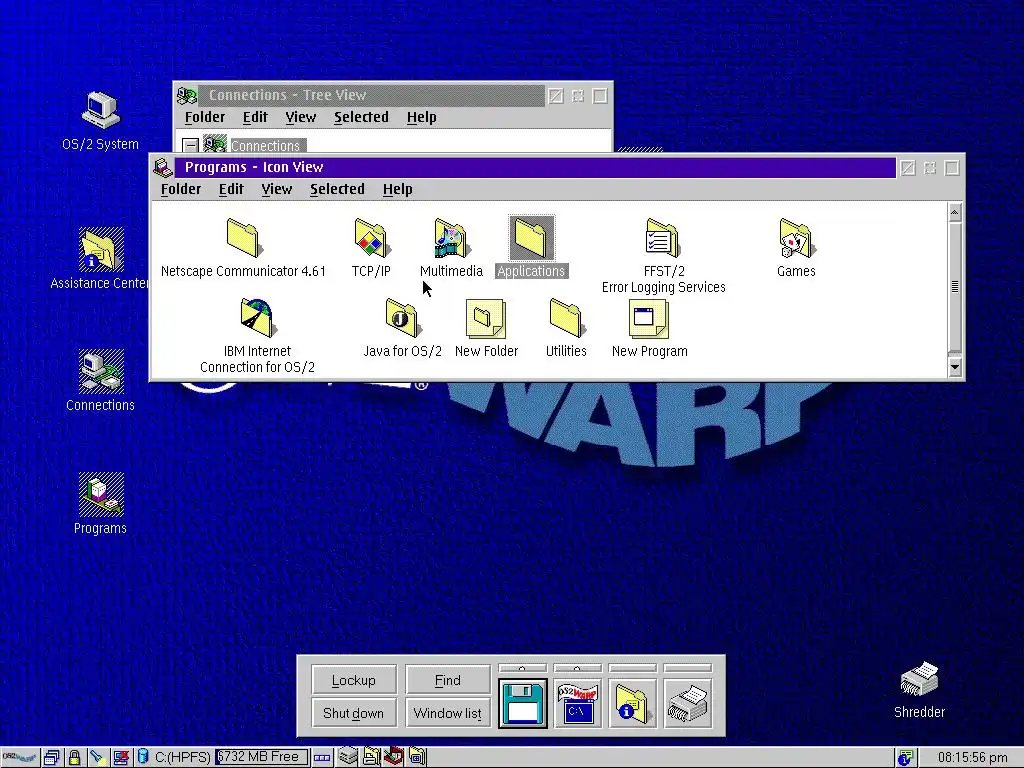
Task: Open the drawer above the LaunchPad shredder
Action: pos(687,668)
